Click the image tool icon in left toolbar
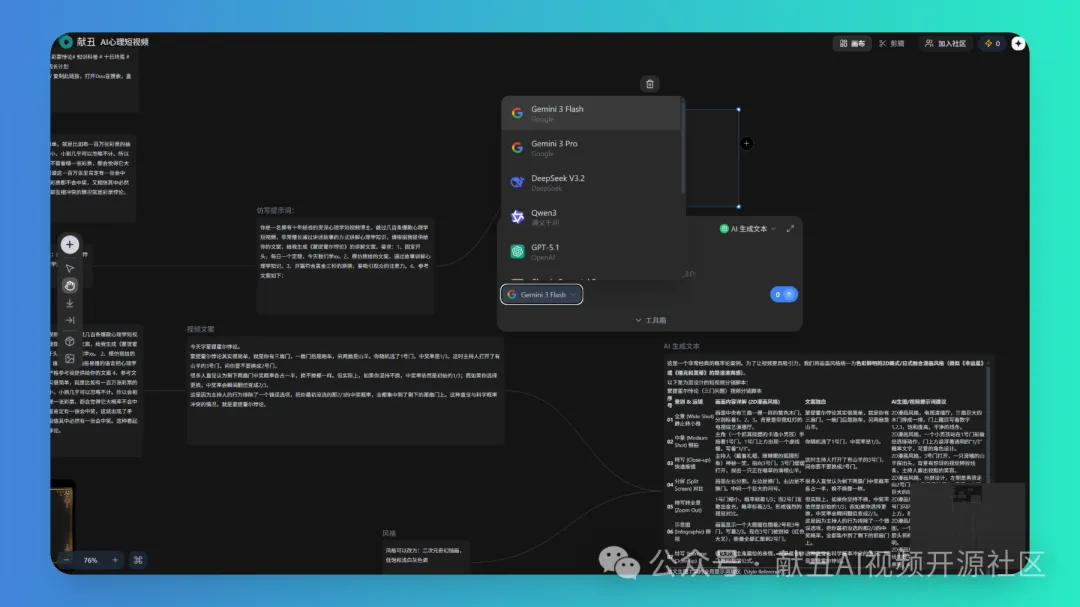This screenshot has height=607, width=1080. [x=70, y=359]
